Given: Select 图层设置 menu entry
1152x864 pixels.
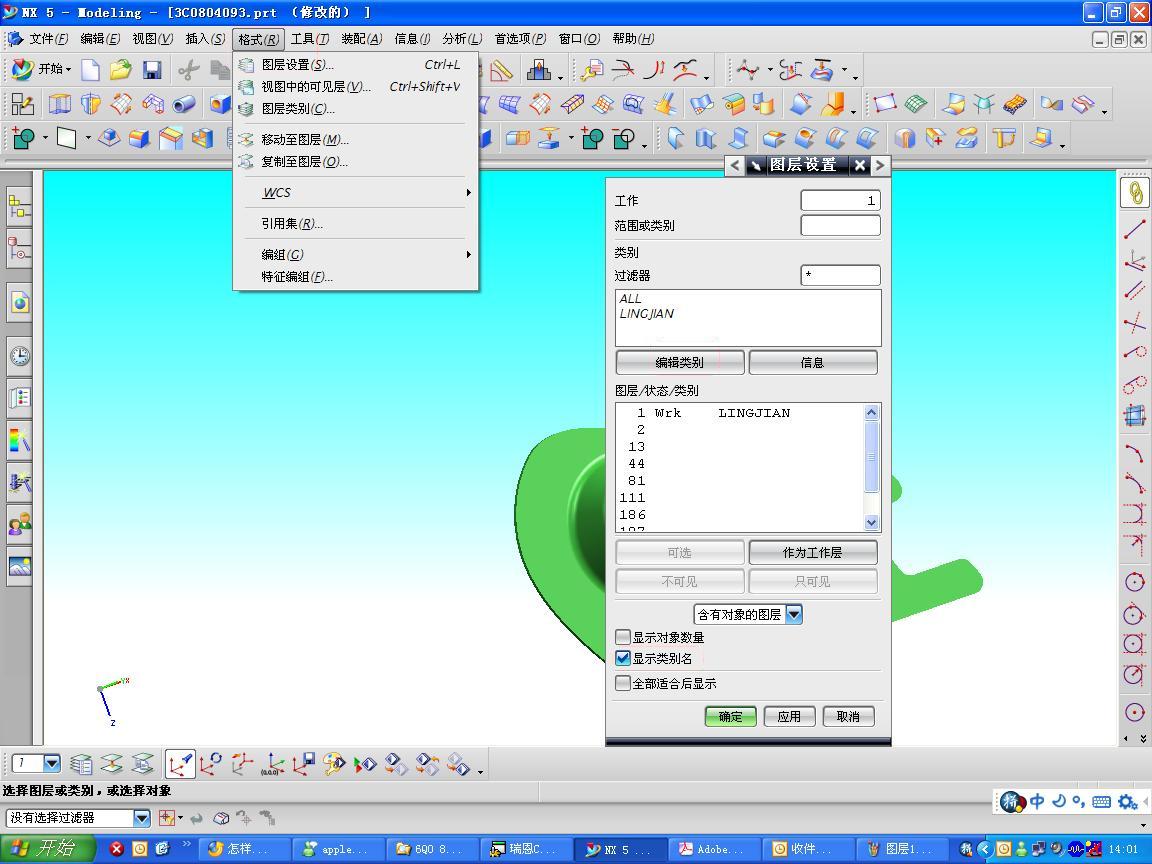Looking at the screenshot, I should pos(356,65).
